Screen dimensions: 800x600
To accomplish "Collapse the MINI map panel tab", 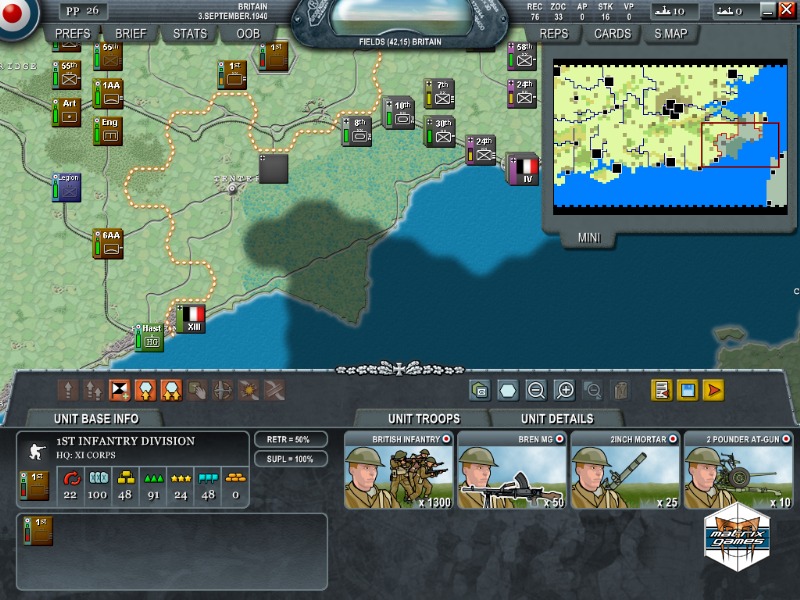I will (x=589, y=238).
